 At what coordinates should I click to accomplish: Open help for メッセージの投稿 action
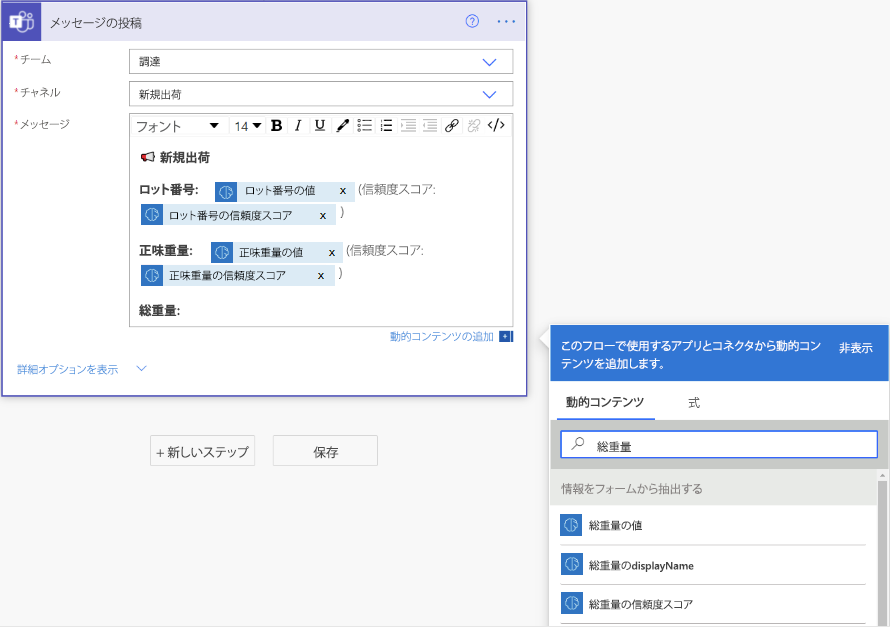point(472,22)
